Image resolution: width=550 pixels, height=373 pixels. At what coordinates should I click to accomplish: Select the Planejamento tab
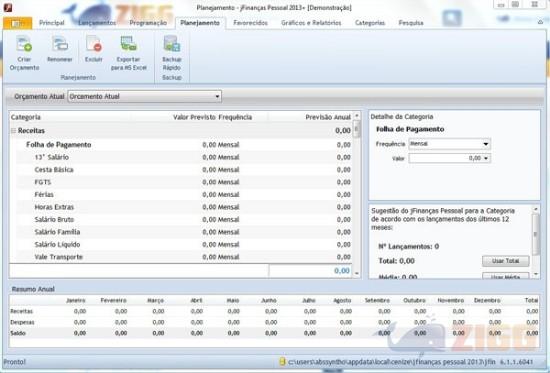coord(200,23)
